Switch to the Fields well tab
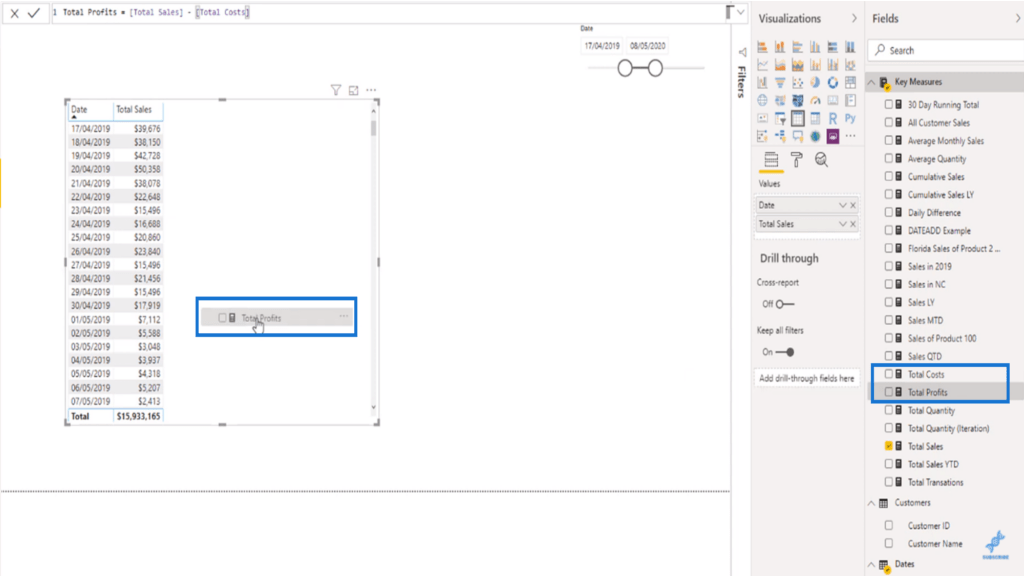The height and width of the screenshot is (576, 1024). (771, 160)
